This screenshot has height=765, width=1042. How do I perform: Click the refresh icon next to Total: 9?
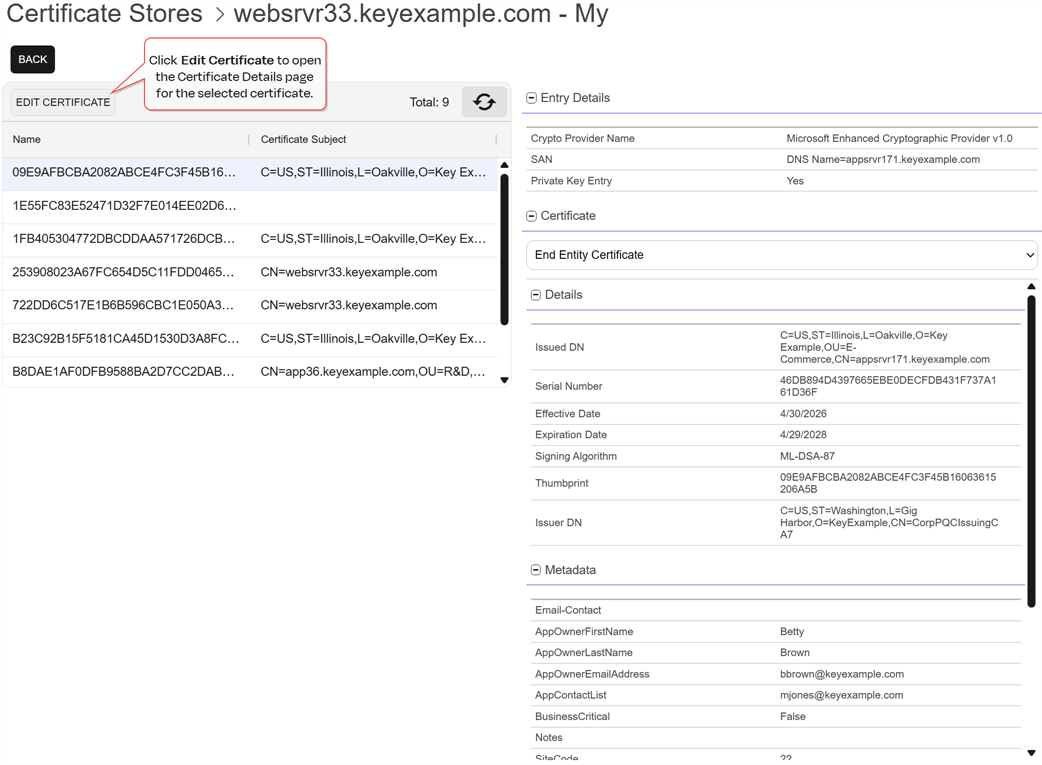click(x=484, y=102)
